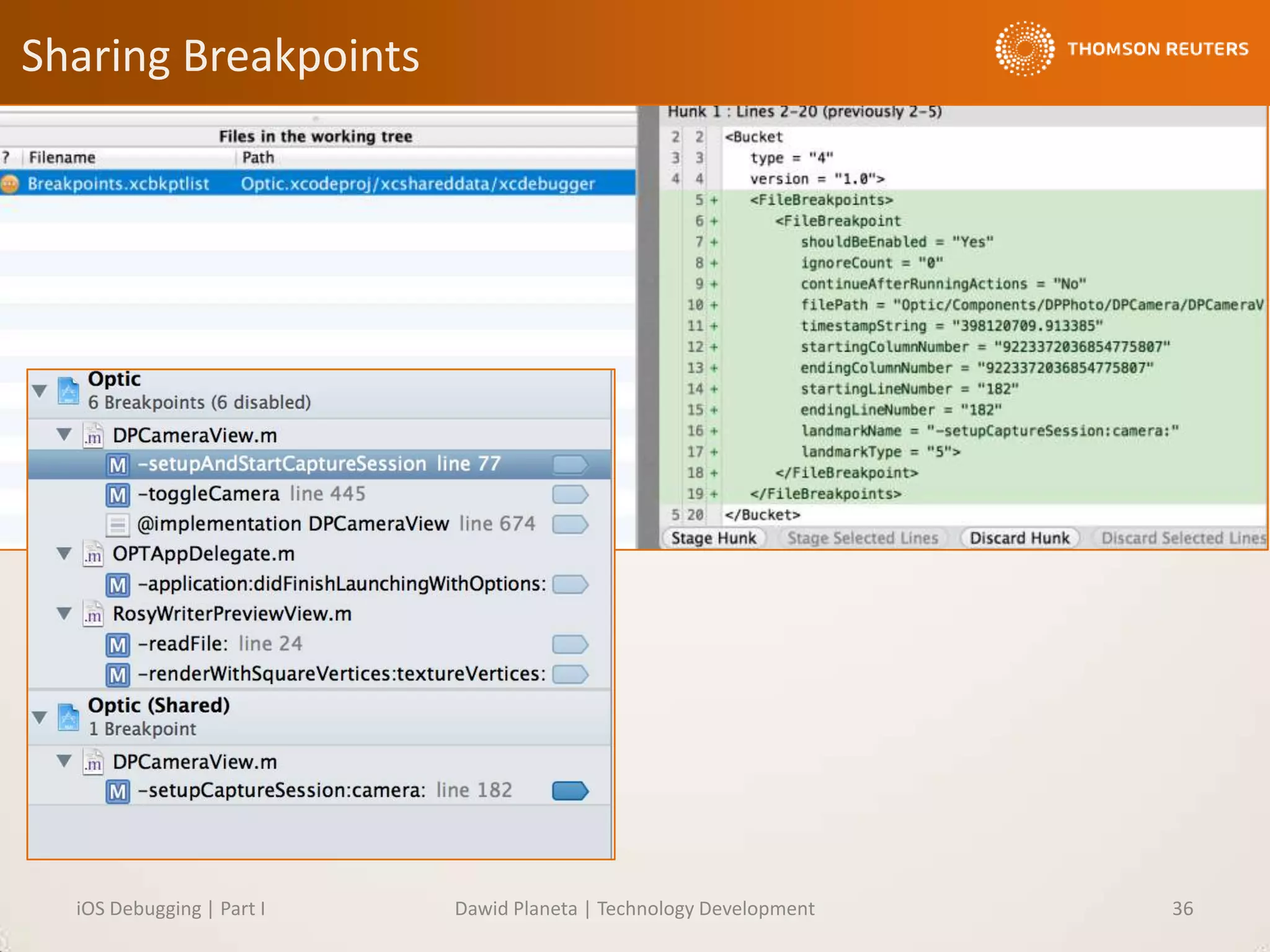Select the Breakpoints.xcbkptlist file row
This screenshot has height=952, width=1270.
click(317, 183)
